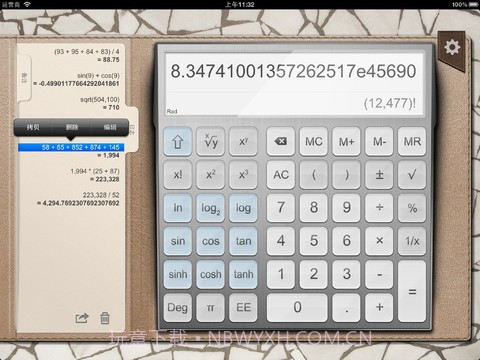The image size is (480, 360).
Task: Tap the sin key
Action: [178, 241]
